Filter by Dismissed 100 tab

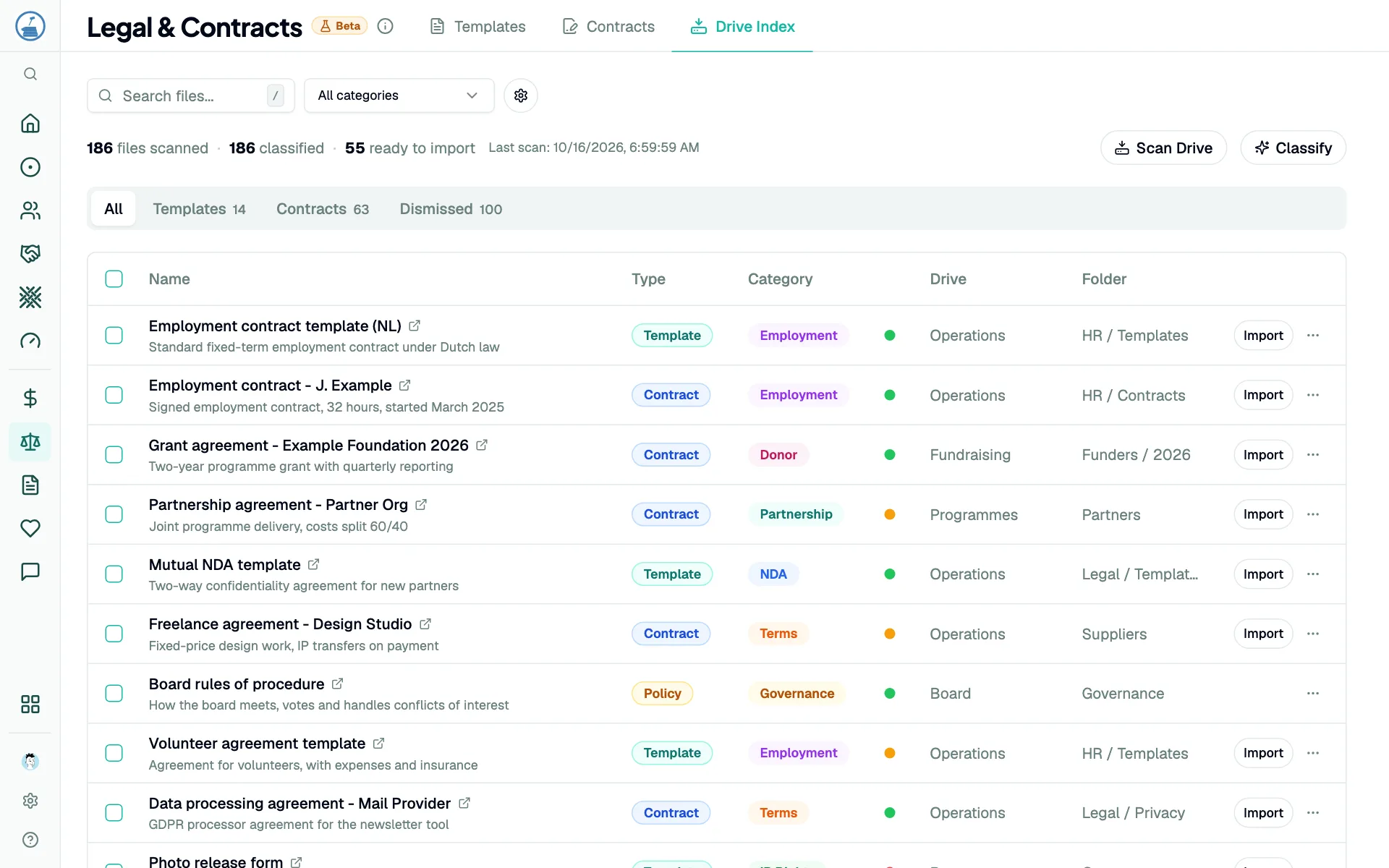click(x=451, y=209)
